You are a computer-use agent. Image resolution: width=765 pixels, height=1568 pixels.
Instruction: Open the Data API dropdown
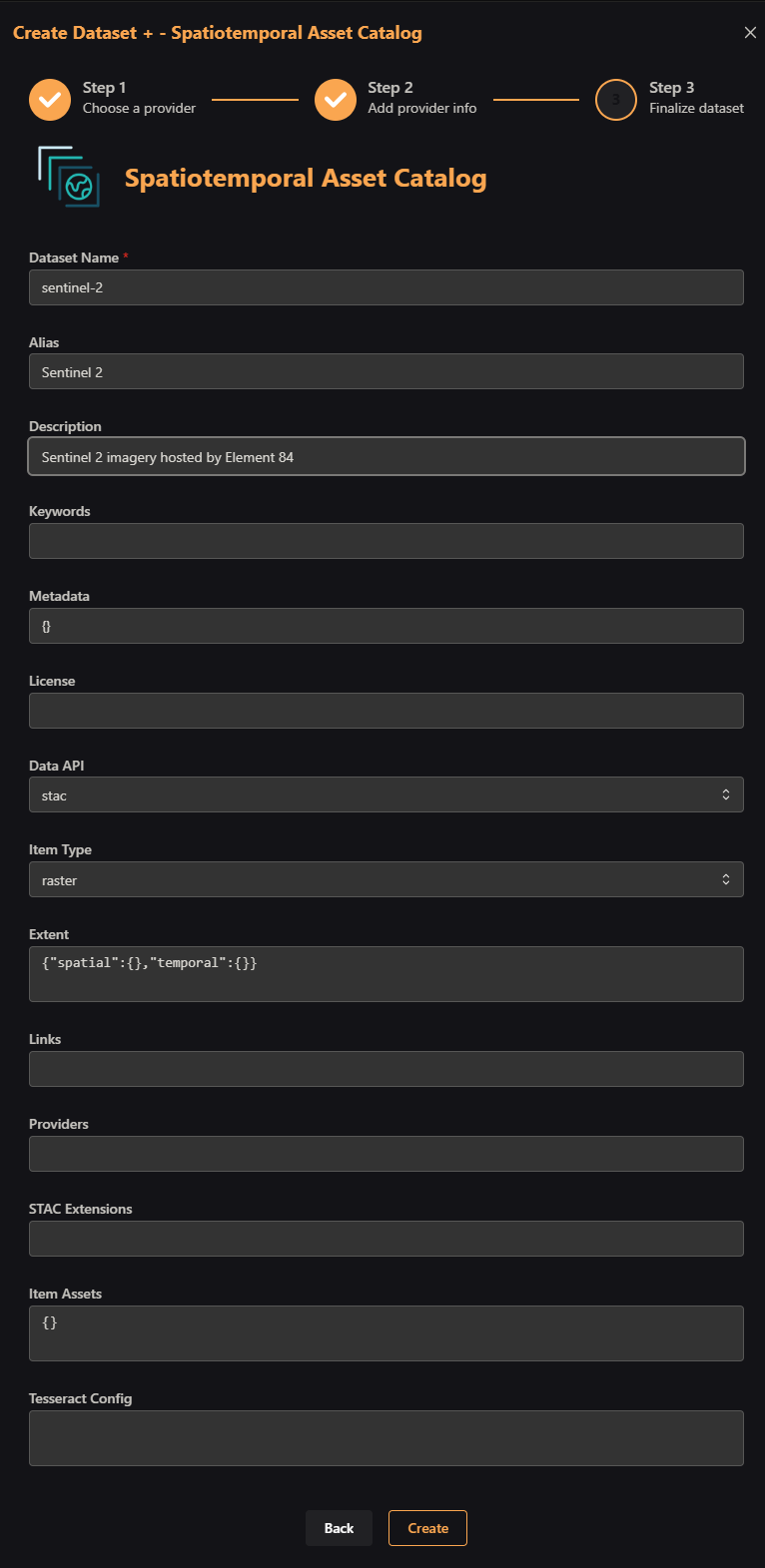point(386,794)
